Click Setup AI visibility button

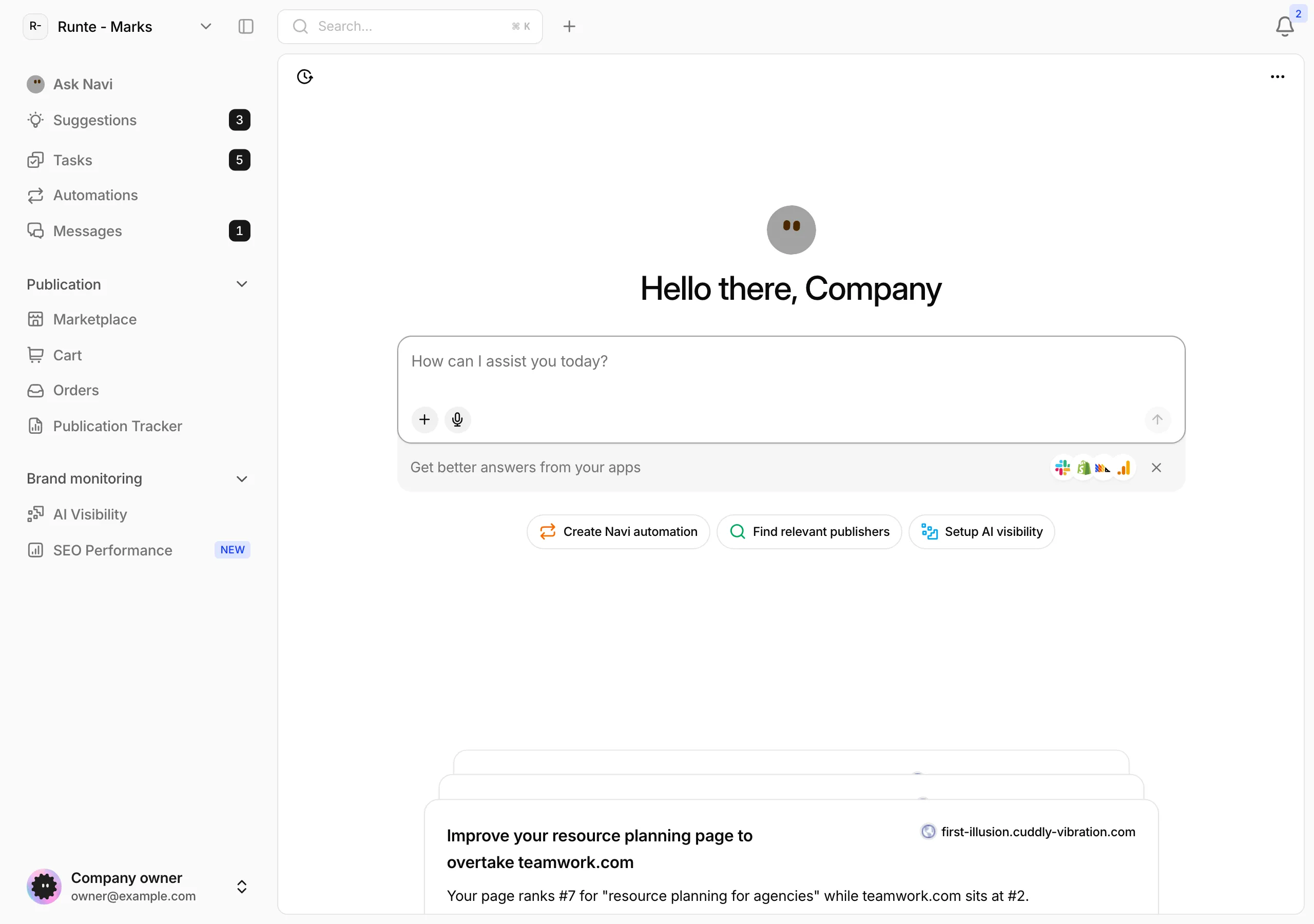click(x=981, y=532)
